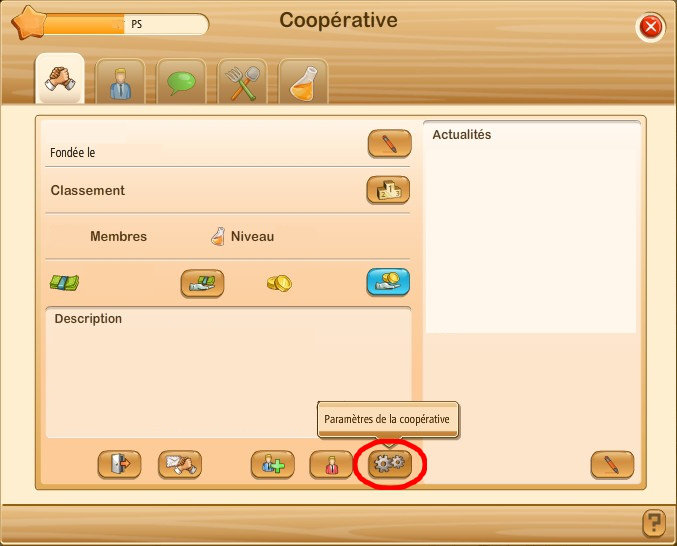The width and height of the screenshot is (677, 546).
Task: Click the question mark help button
Action: click(654, 523)
